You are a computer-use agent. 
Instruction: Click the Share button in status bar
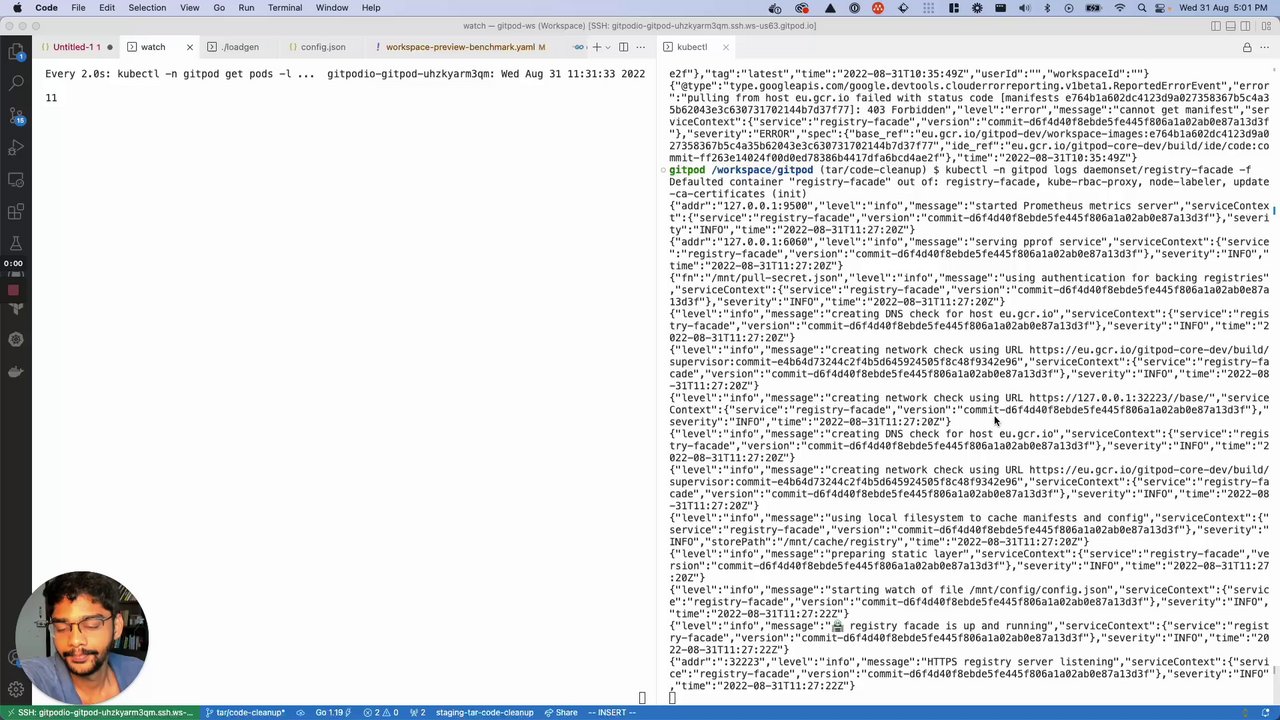coord(561,713)
